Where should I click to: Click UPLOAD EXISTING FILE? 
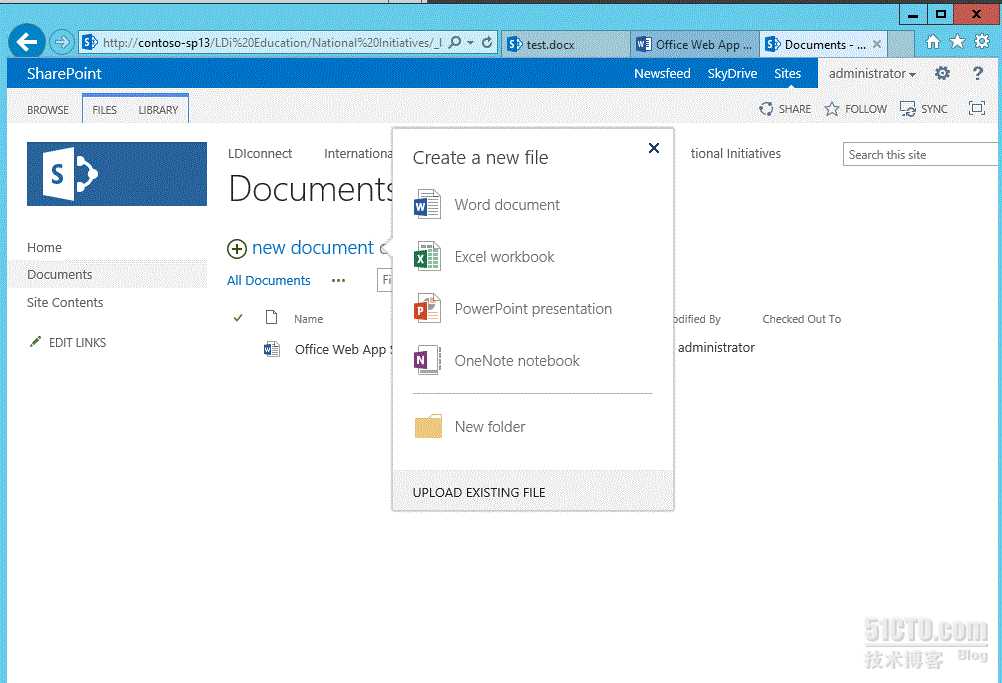tap(479, 493)
